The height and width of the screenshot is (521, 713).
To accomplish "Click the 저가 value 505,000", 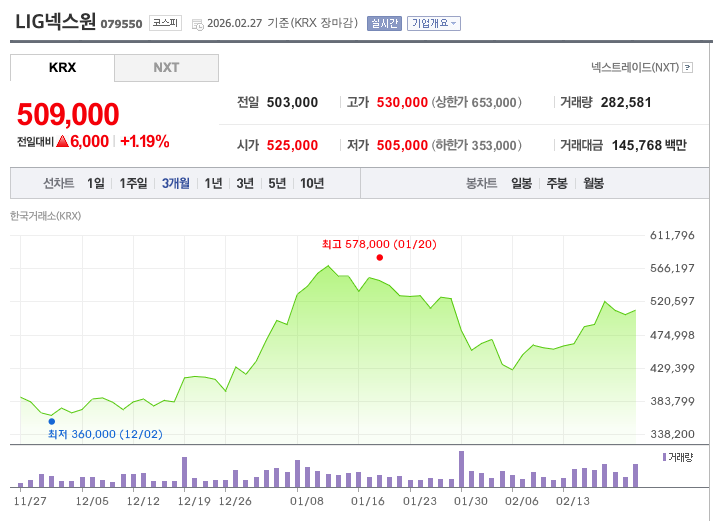I will (x=402, y=145).
